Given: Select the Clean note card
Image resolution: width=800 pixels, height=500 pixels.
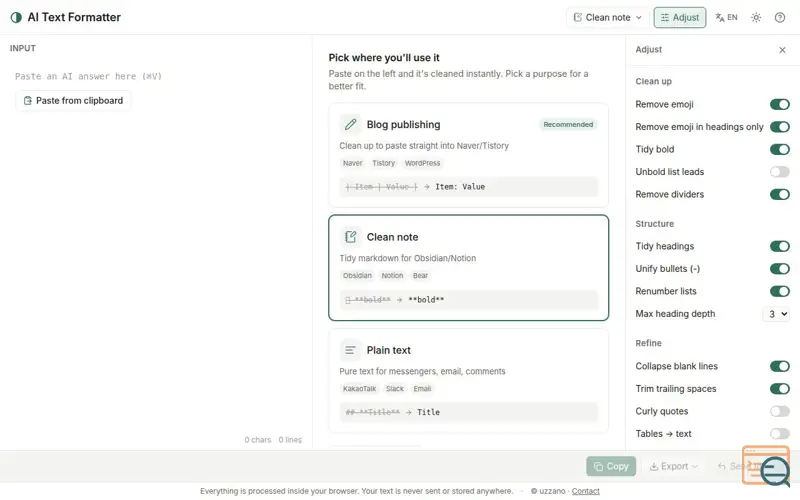Looking at the screenshot, I should click(x=468, y=268).
